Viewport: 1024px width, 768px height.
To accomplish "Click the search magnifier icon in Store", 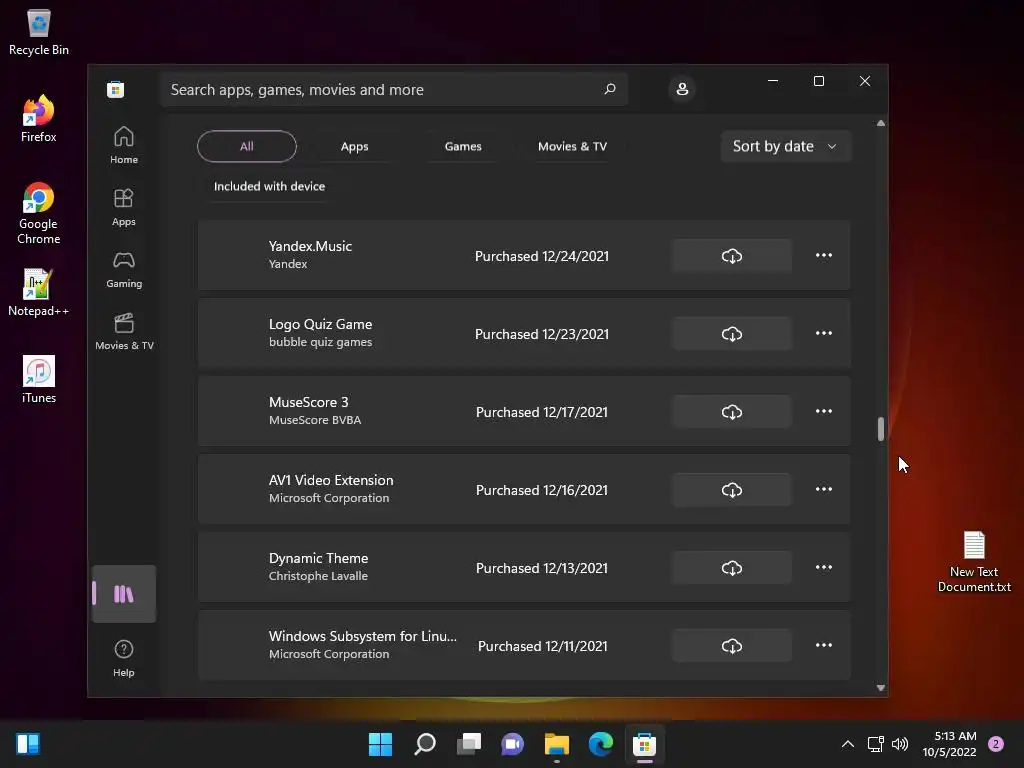I will pos(610,89).
